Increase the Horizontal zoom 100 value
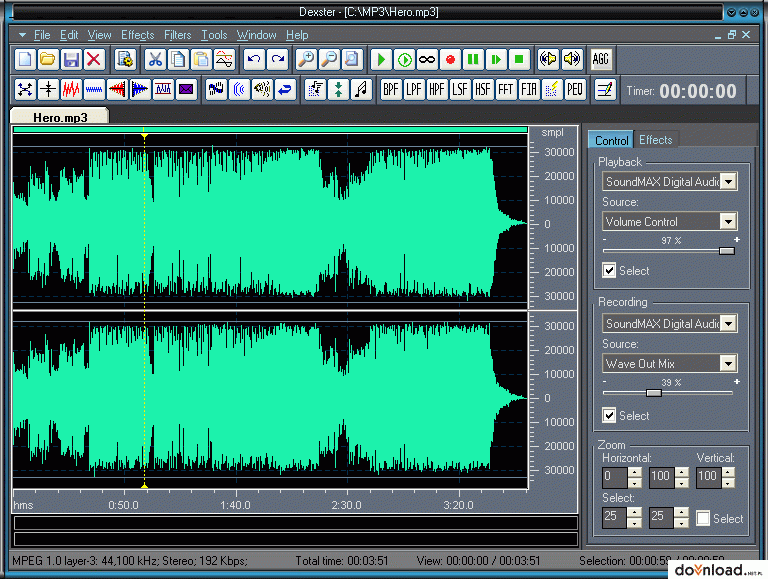 [682, 472]
